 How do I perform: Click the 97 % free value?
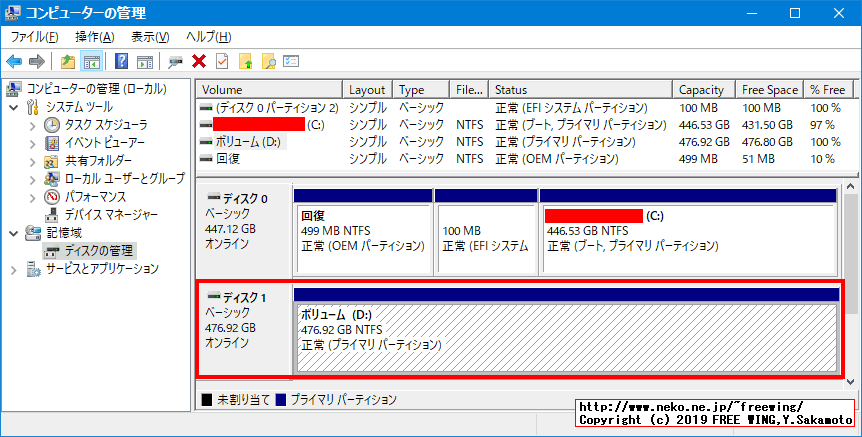point(822,125)
